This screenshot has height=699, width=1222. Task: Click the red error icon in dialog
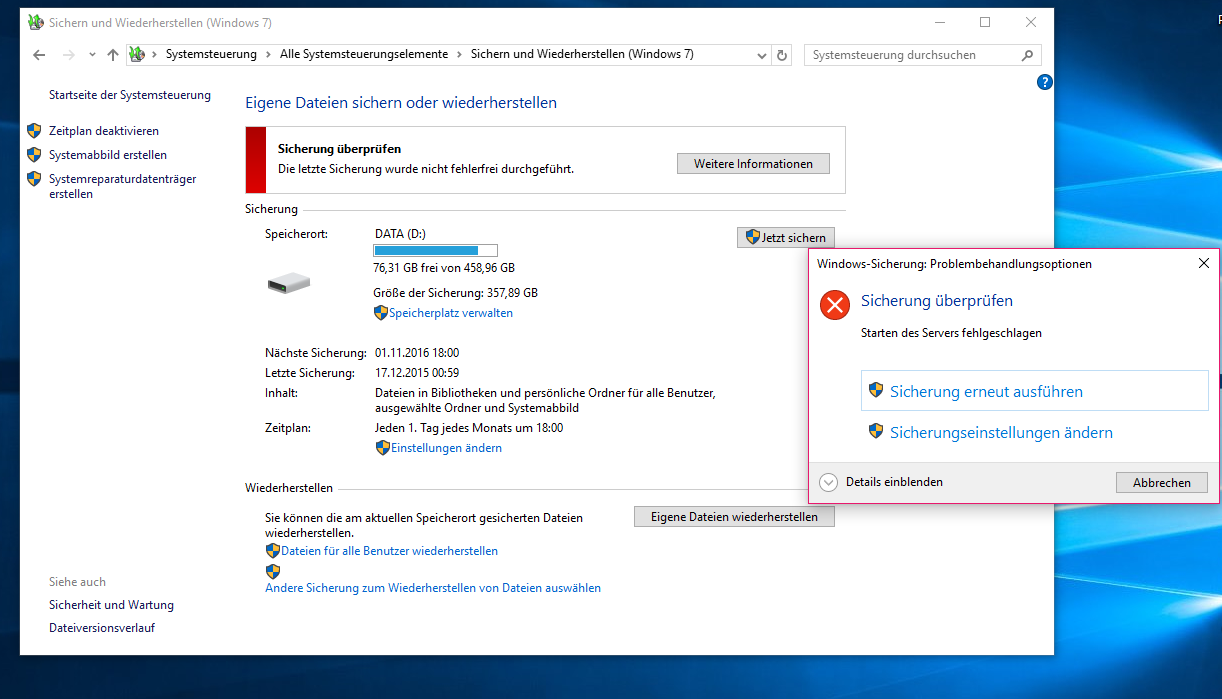834,304
